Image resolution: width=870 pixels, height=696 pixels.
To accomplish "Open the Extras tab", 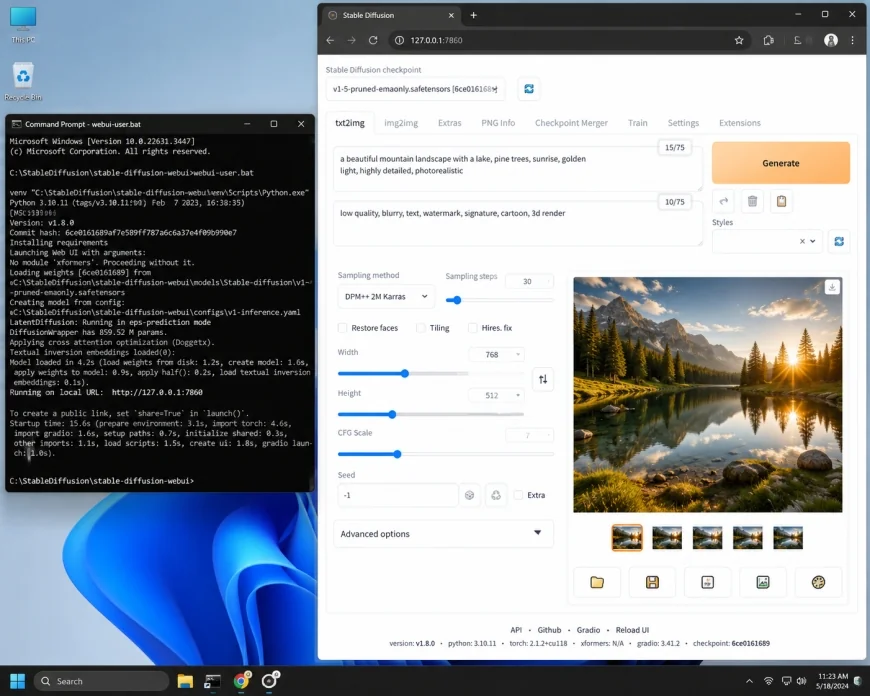I will pyautogui.click(x=449, y=123).
